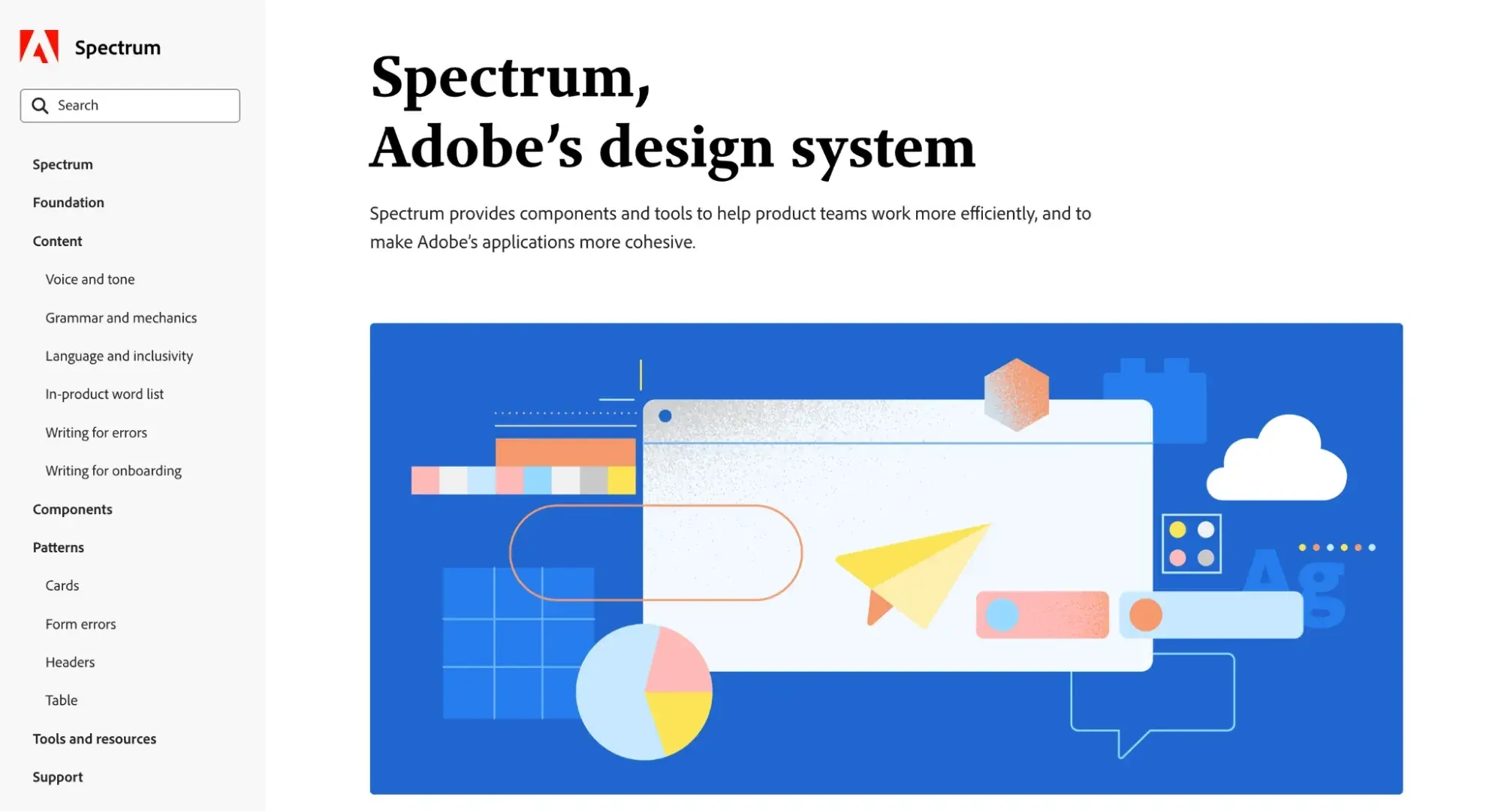Click the hero illustration thumbnail
Image resolution: width=1501 pixels, height=812 pixels.
tap(885, 558)
